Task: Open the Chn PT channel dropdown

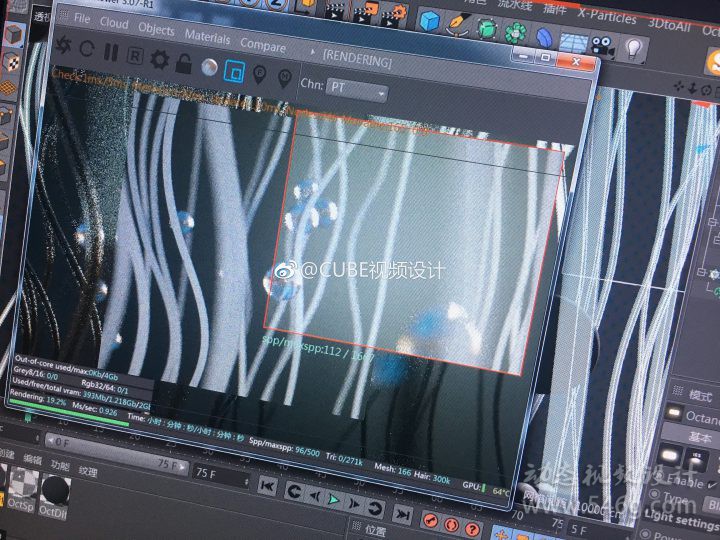Action: tap(357, 89)
